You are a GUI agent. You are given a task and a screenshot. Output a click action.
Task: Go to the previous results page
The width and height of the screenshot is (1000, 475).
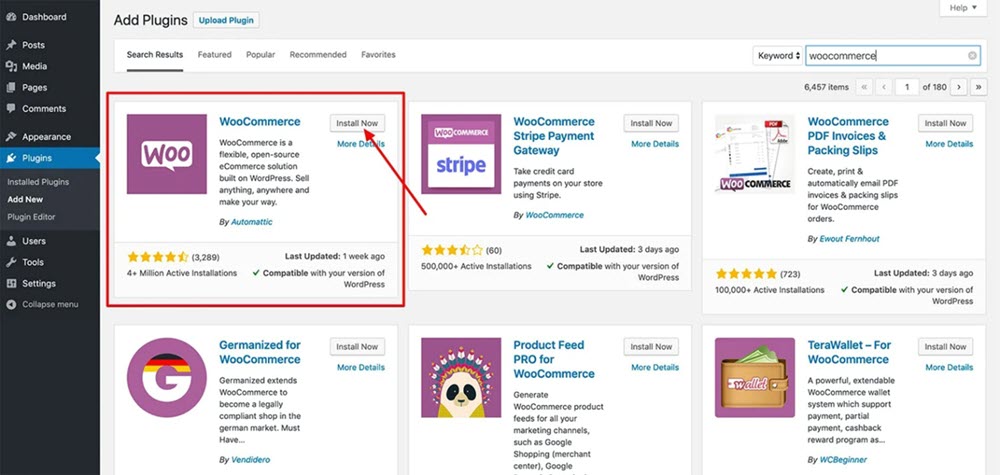[883, 87]
